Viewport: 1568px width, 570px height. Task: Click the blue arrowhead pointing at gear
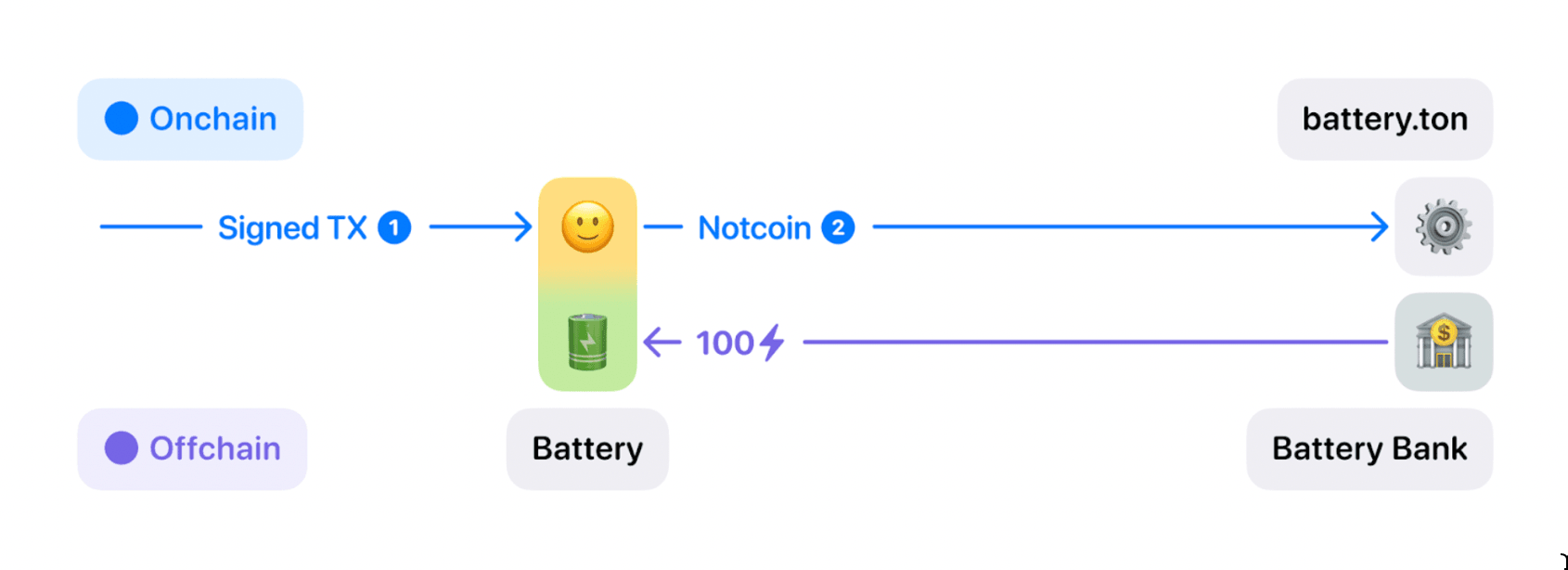tap(1380, 227)
